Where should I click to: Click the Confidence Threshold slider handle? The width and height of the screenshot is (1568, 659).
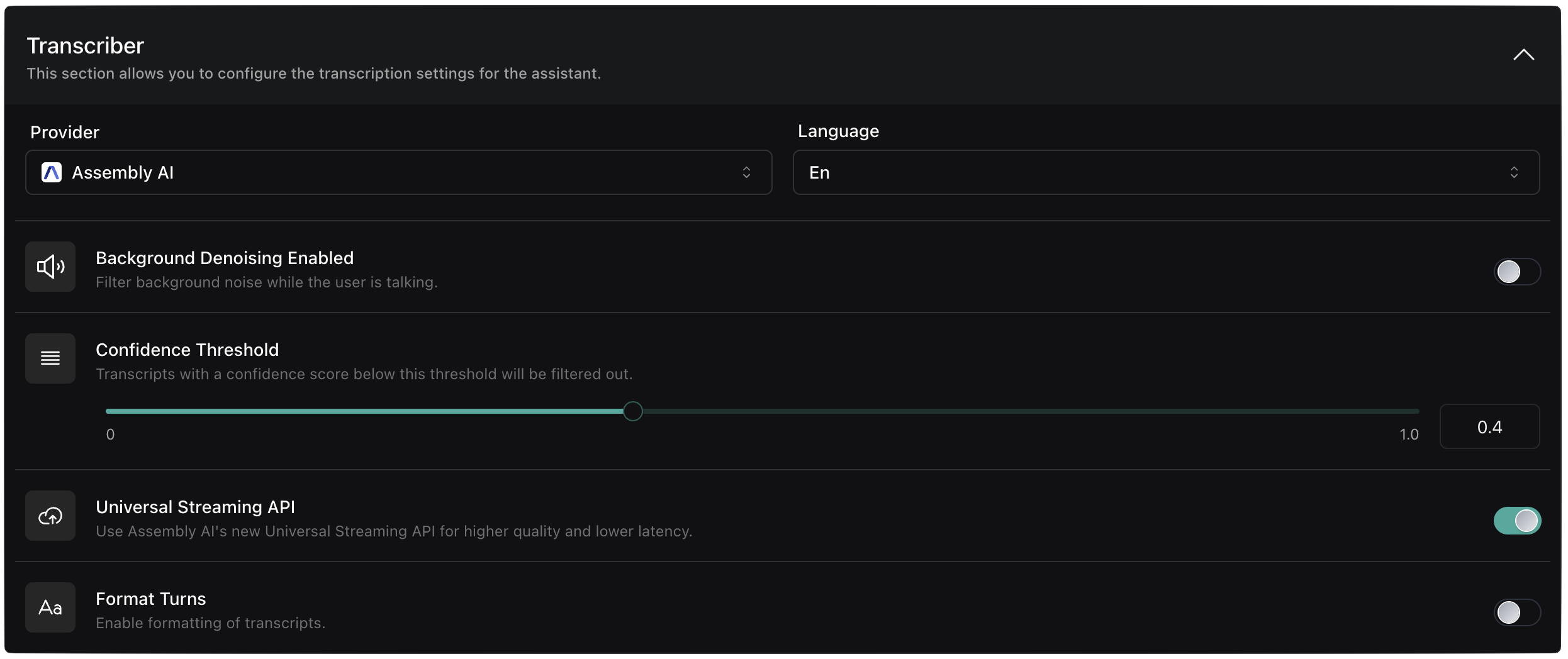coord(632,411)
